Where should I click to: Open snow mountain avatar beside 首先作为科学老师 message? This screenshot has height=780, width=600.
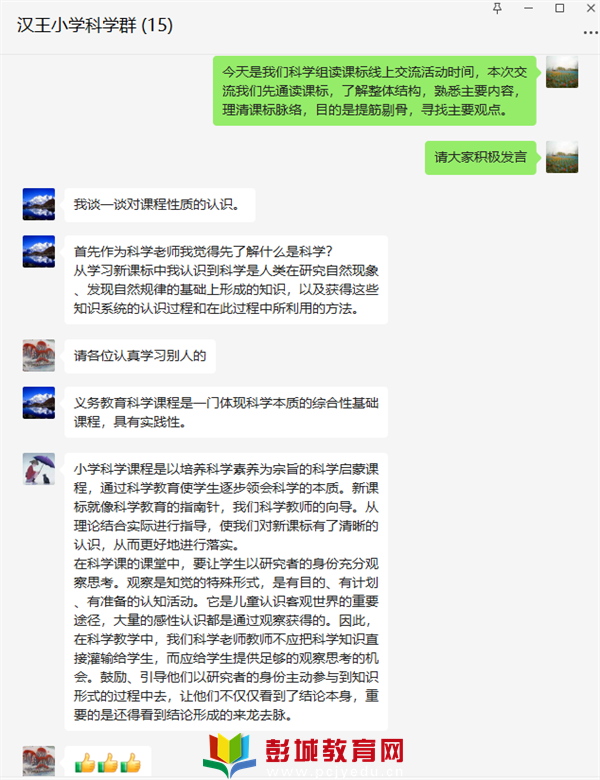point(39,252)
